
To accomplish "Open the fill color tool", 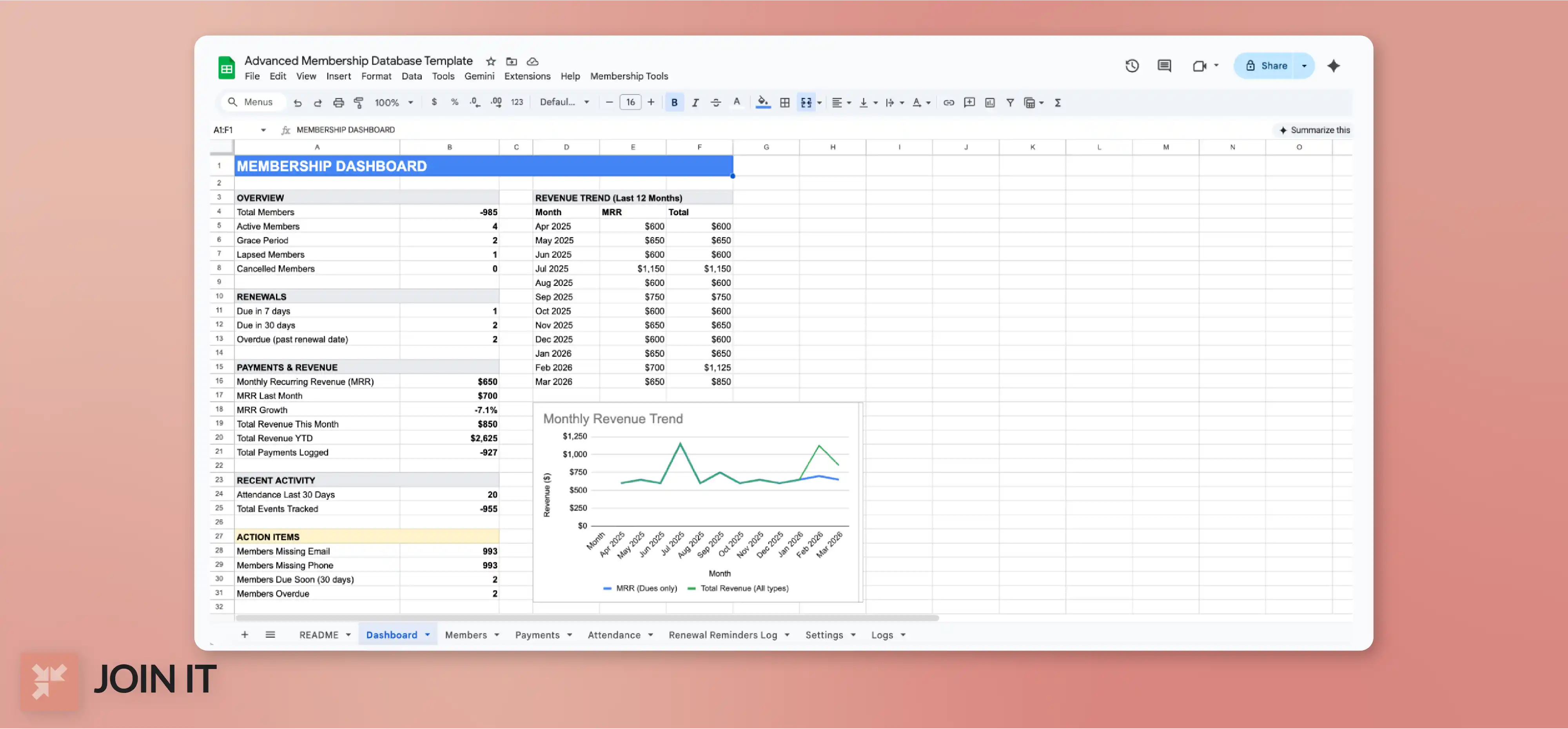I will point(762,102).
